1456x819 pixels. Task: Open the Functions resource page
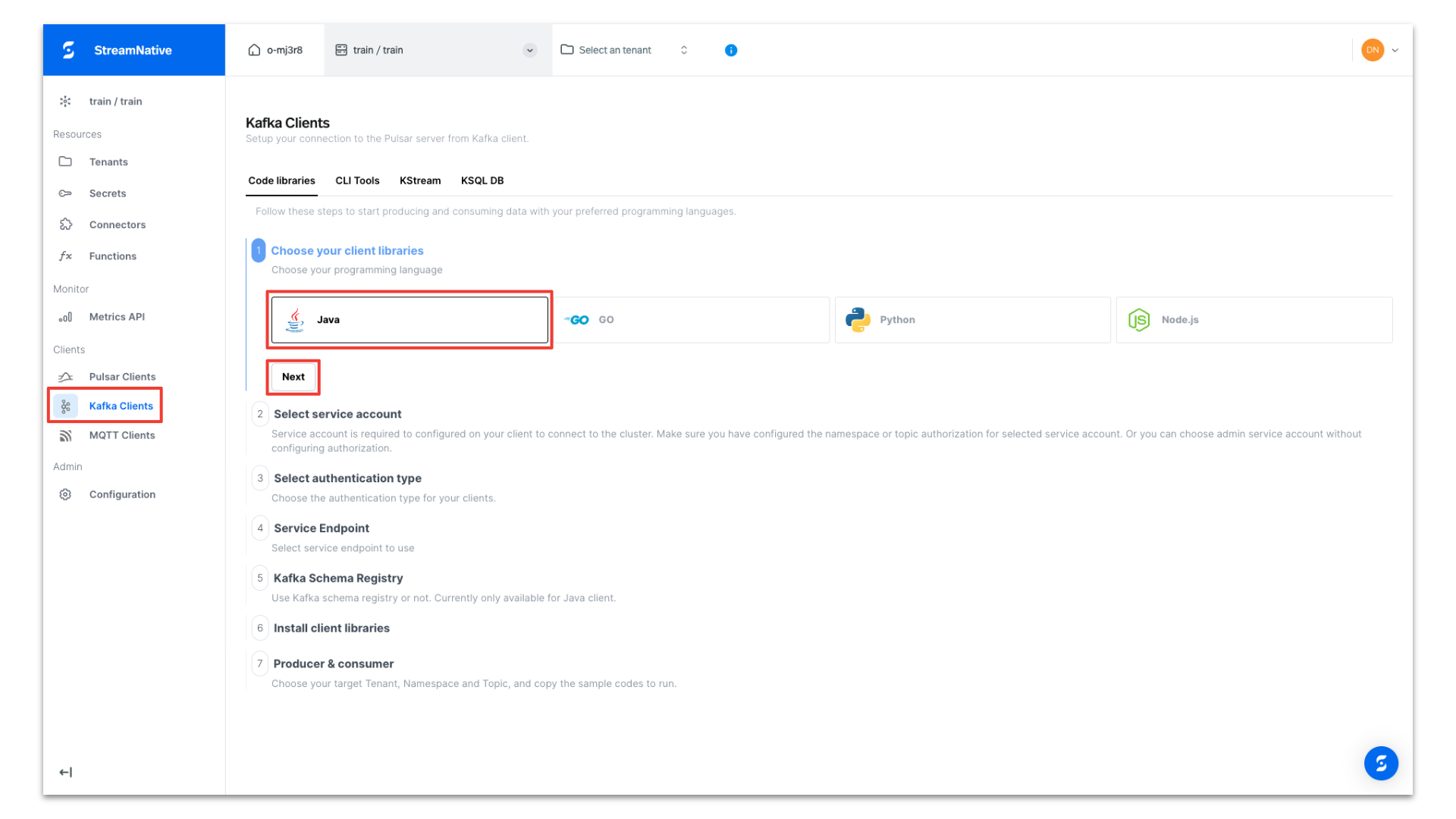tap(112, 256)
